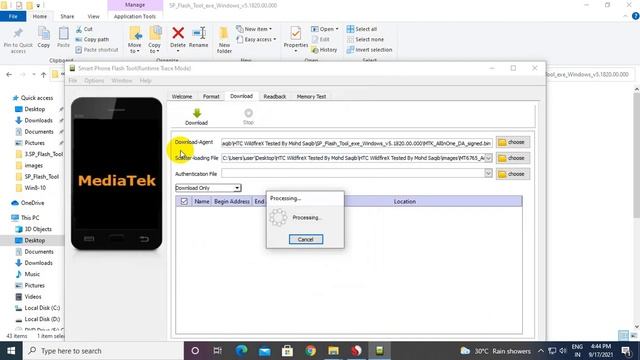The width and height of the screenshot is (640, 360).
Task: Click the Explorer Back arrow
Action: pos(9,75)
